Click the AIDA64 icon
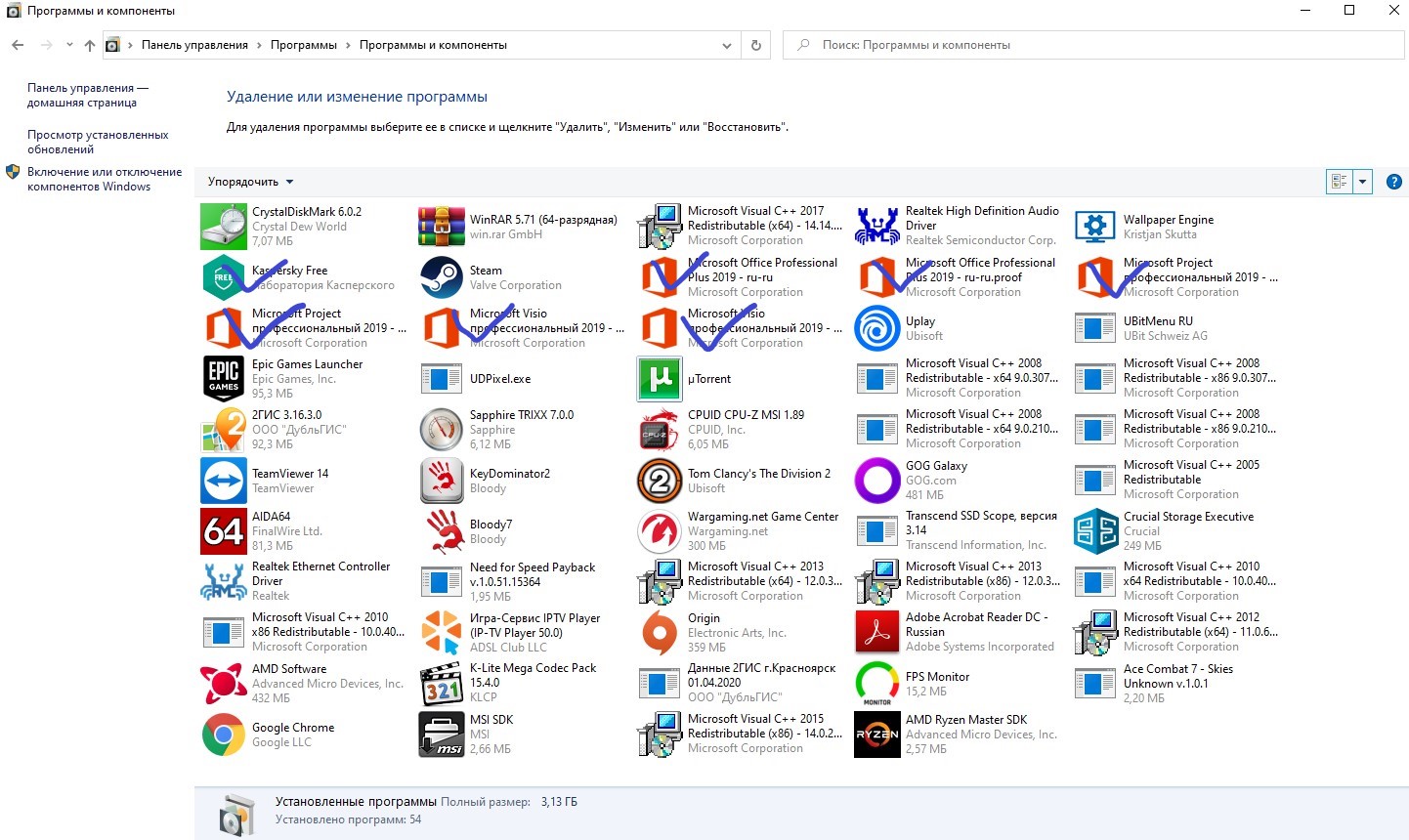The height and width of the screenshot is (840, 1409). coord(224,531)
